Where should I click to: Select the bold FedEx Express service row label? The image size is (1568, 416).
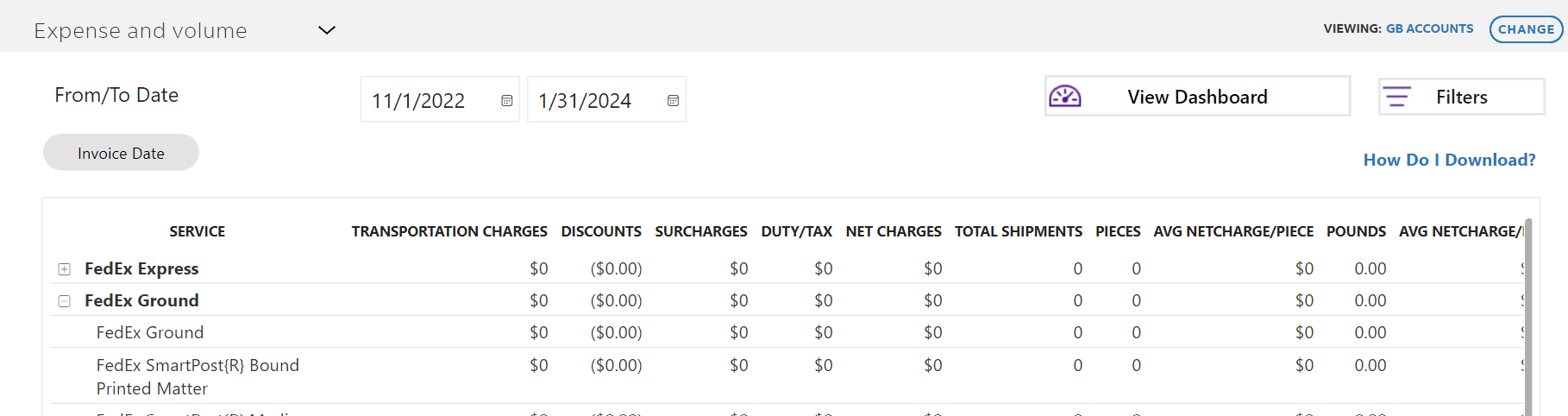pos(141,268)
